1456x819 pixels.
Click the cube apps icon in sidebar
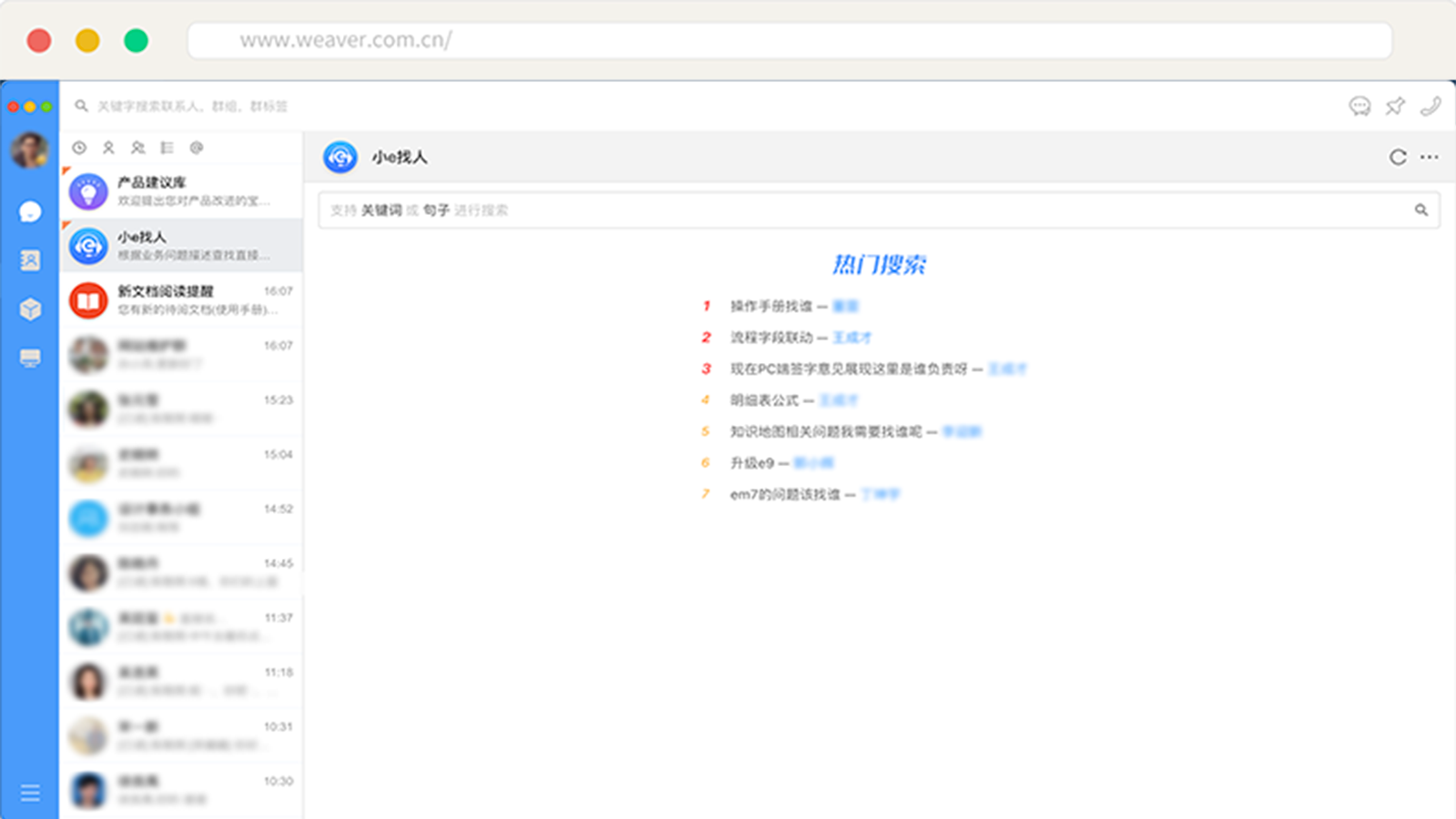pos(30,309)
